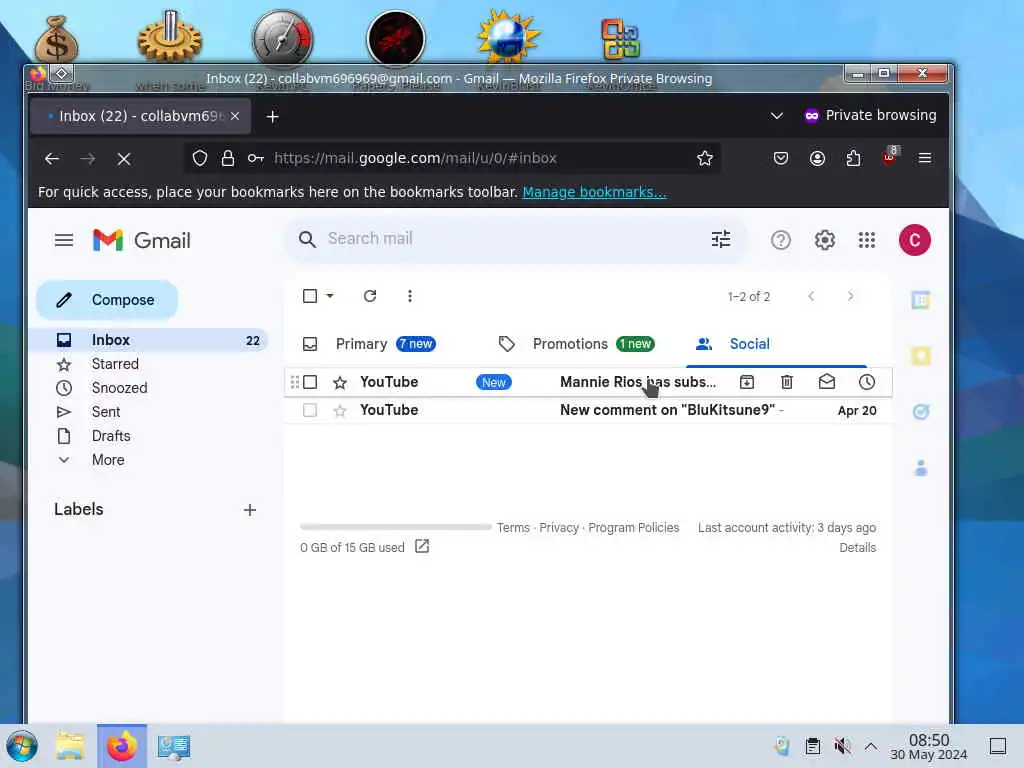
Task: Compose a new email
Action: coord(107,300)
